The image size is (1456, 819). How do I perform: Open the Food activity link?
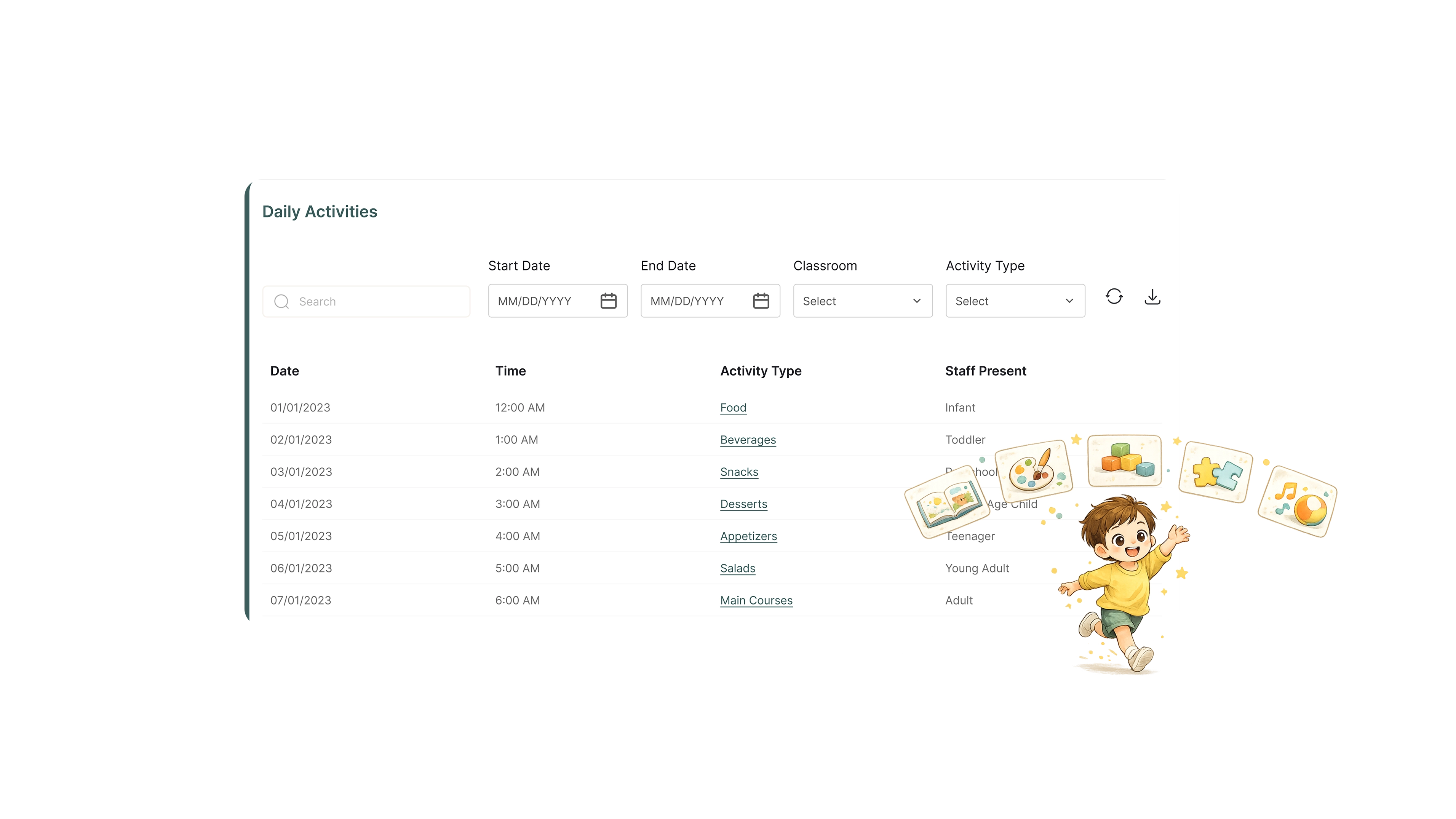tap(733, 408)
